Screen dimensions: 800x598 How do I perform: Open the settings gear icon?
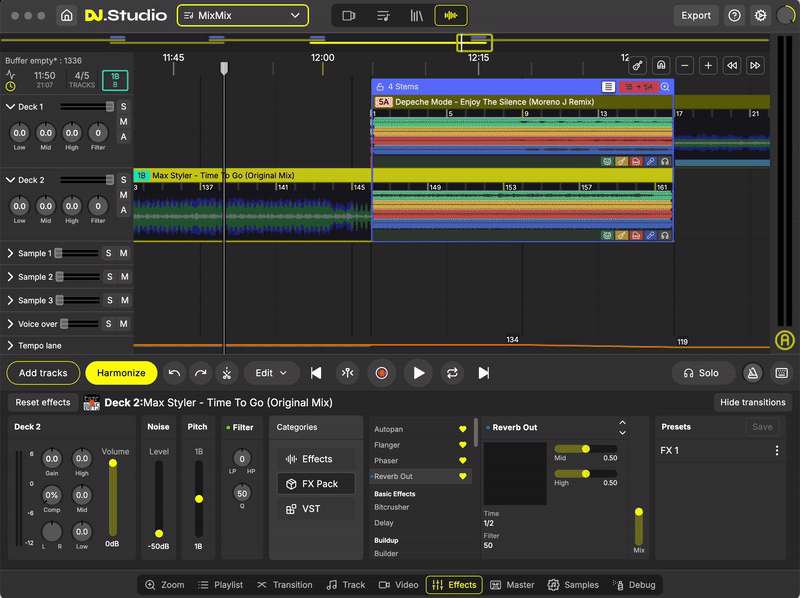pos(761,15)
